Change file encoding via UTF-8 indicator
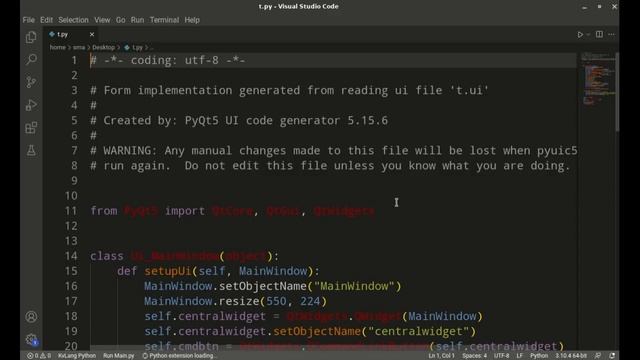 tap(502, 356)
